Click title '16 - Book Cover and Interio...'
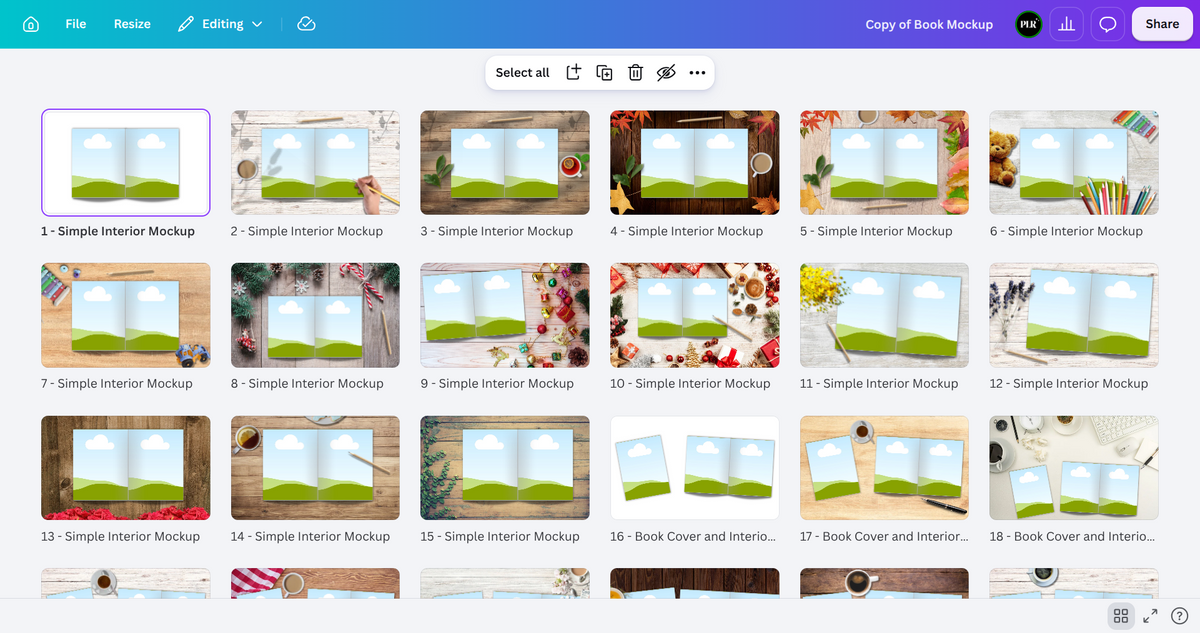This screenshot has width=1200, height=633. pyautogui.click(x=693, y=536)
